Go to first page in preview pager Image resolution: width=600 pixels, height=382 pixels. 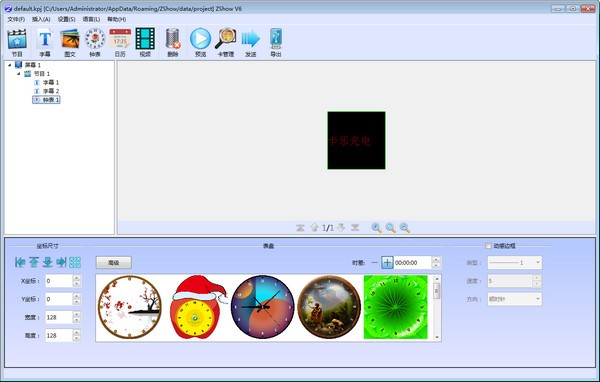[300, 228]
